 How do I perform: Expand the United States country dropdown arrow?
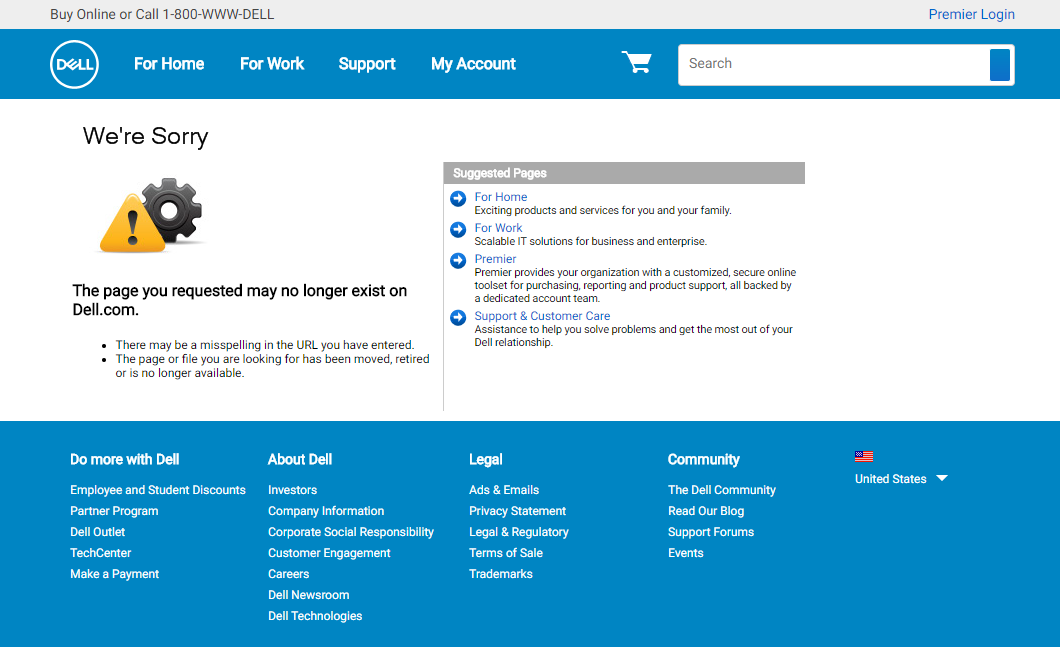(x=942, y=478)
